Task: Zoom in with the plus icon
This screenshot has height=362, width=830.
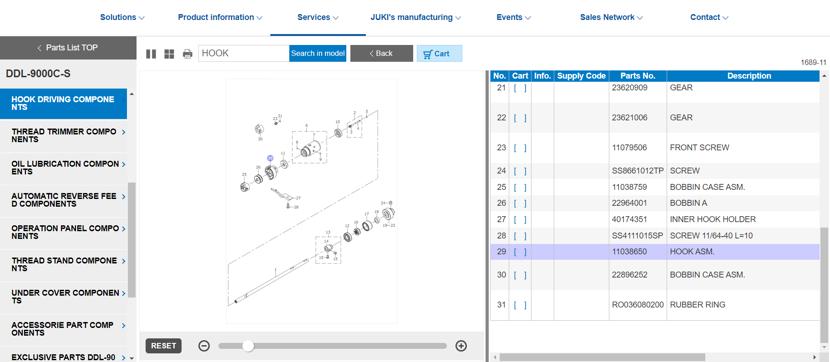Action: [x=461, y=346]
